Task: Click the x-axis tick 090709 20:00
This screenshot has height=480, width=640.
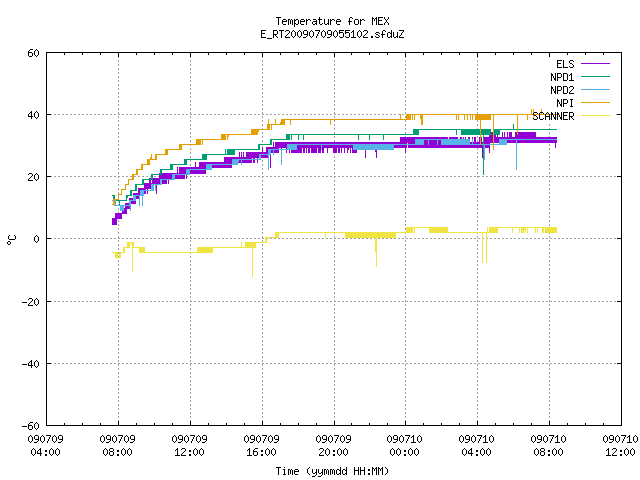Action: (333, 446)
